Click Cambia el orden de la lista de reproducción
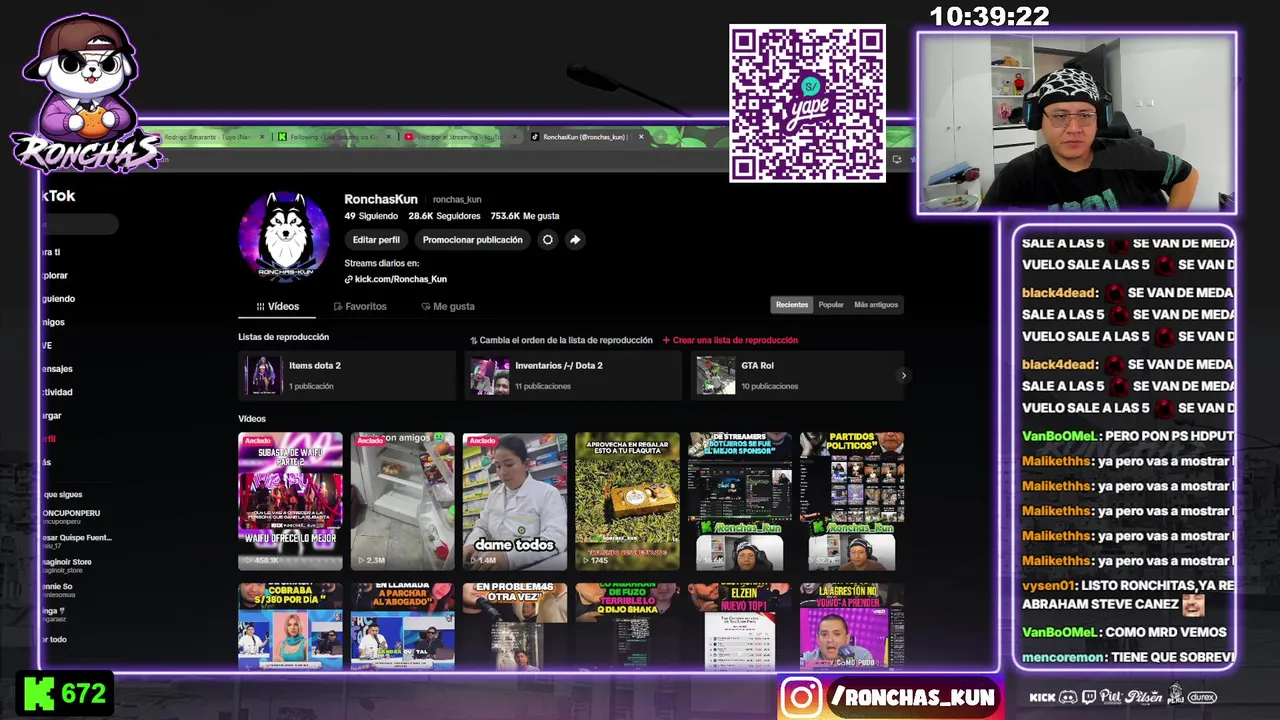The image size is (1280, 720). (x=561, y=340)
